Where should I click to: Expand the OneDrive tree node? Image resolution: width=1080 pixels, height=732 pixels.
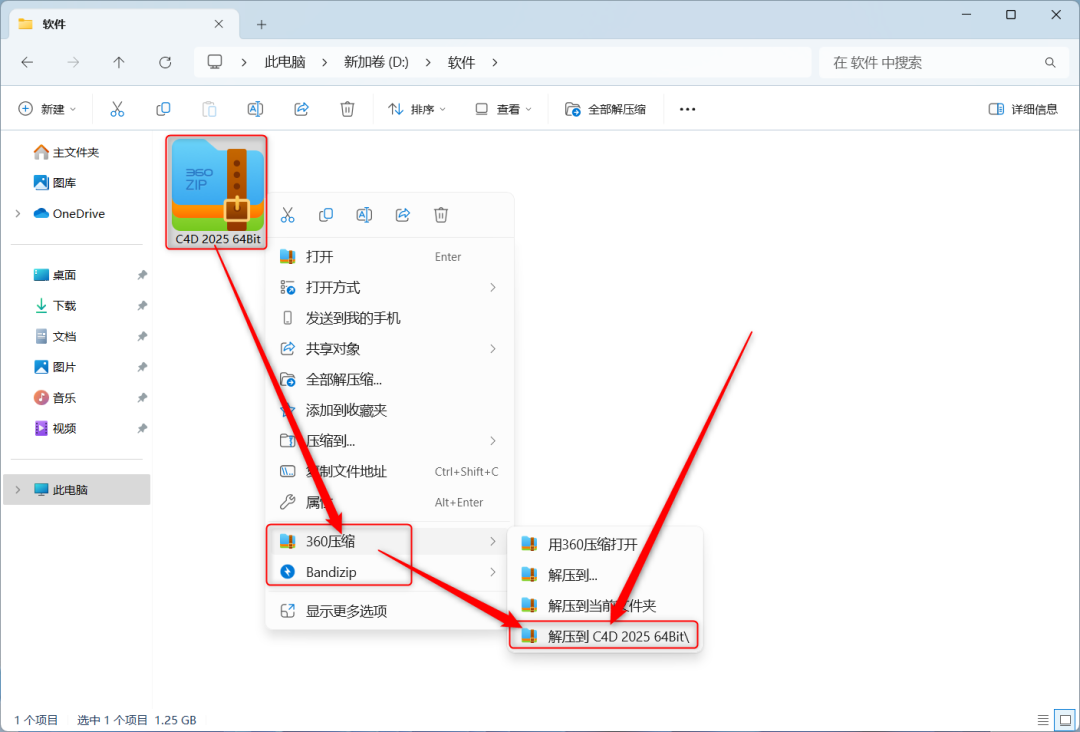(x=18, y=213)
